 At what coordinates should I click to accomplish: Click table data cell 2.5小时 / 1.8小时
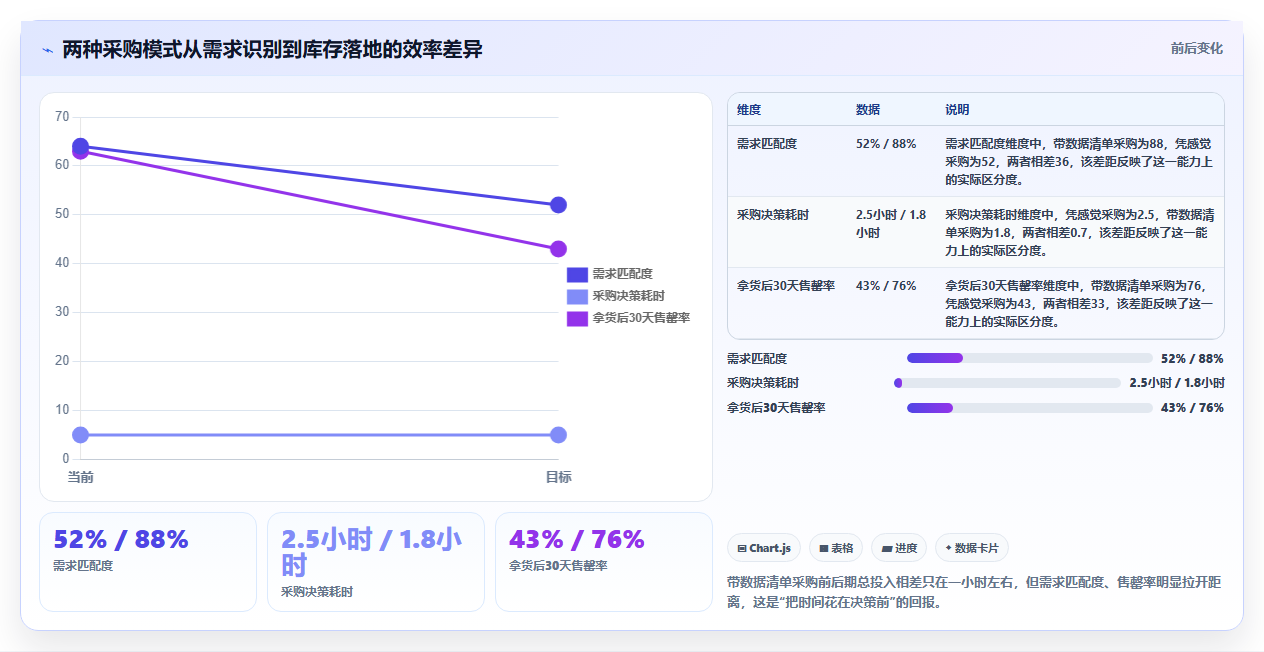891,223
